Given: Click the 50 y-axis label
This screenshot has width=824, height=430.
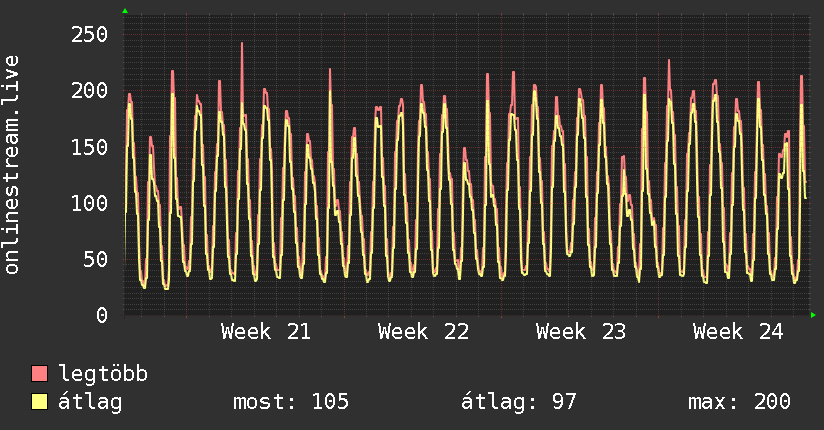Looking at the screenshot, I should pyautogui.click(x=96, y=259).
